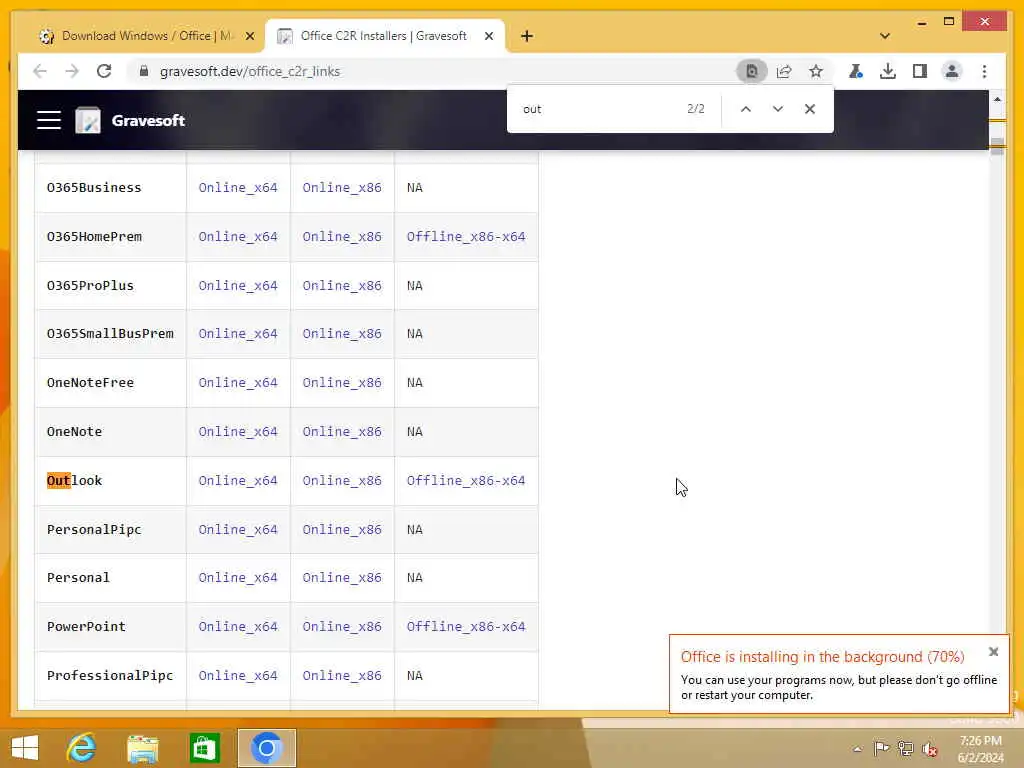Viewport: 1024px width, 768px height.
Task: Open OneNoteFree Online_x64 link
Action: coord(238,382)
